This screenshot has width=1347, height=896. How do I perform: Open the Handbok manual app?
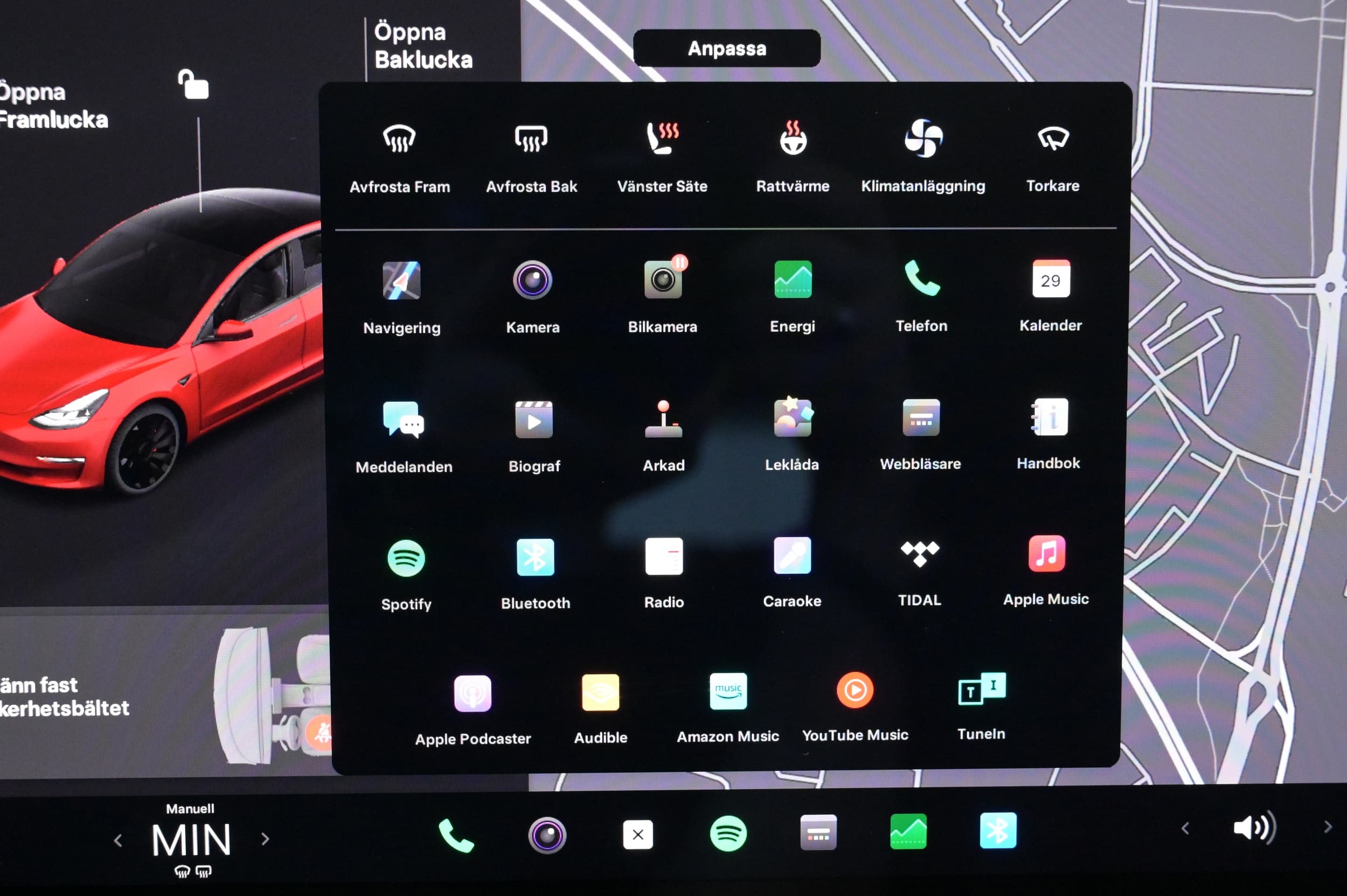pyautogui.click(x=1048, y=434)
